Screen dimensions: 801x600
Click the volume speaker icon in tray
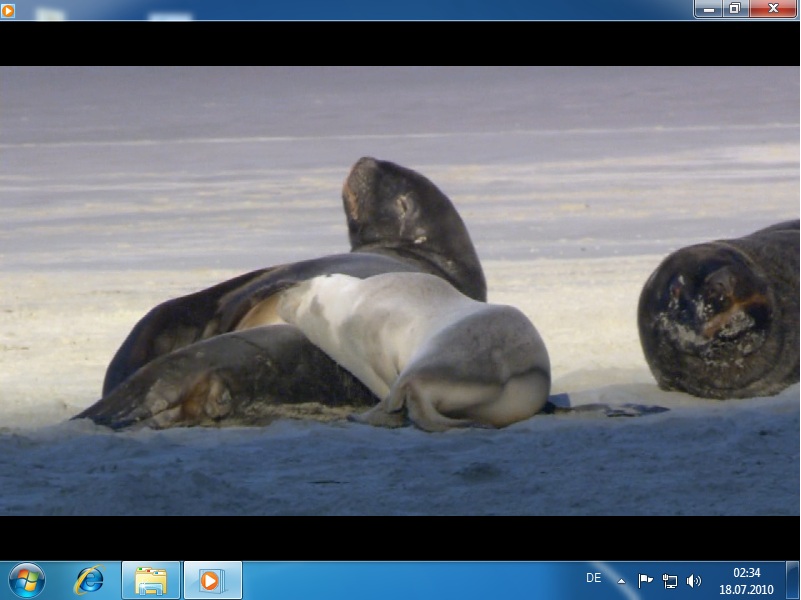click(694, 581)
